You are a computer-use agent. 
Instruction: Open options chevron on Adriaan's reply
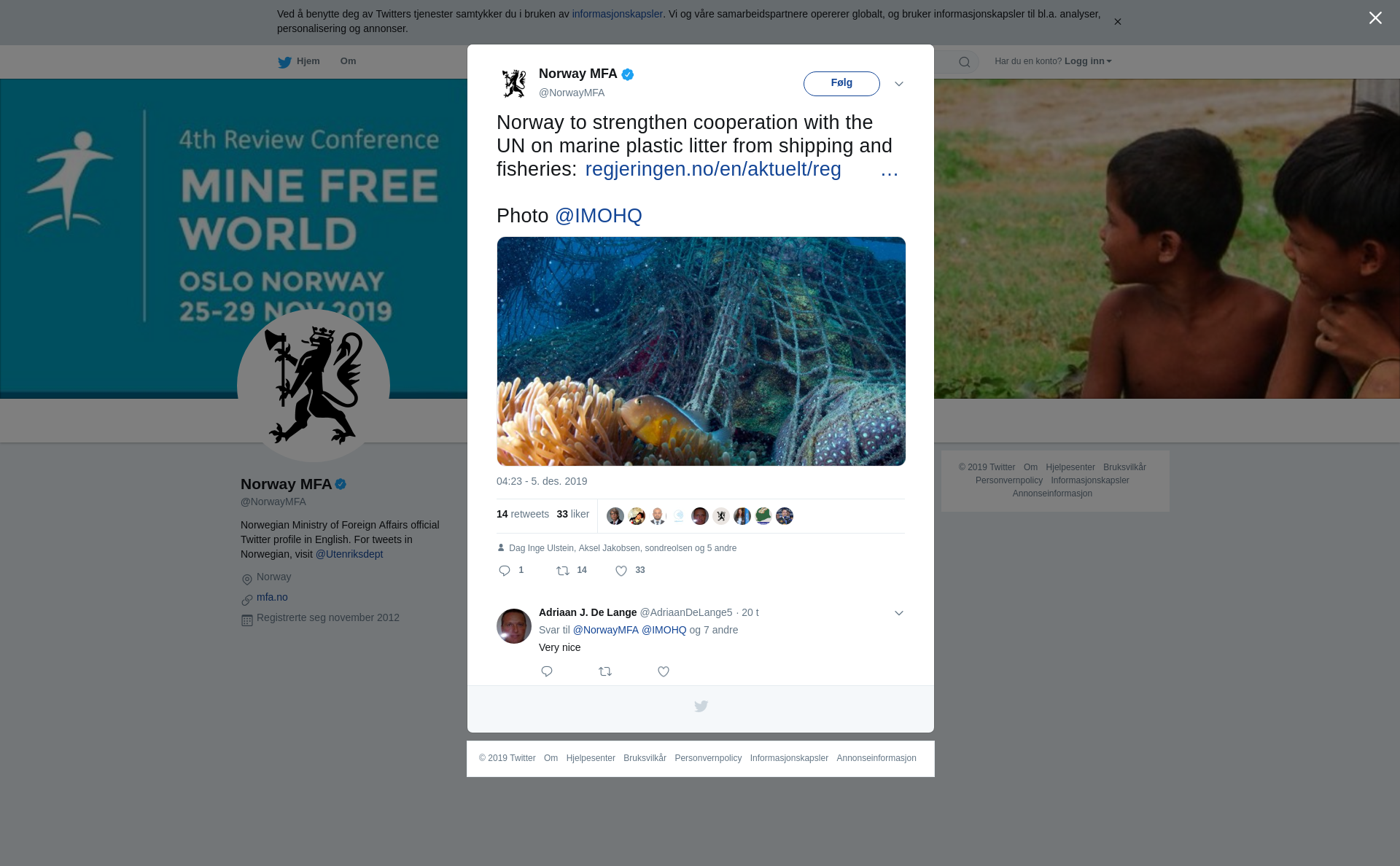[x=899, y=613]
